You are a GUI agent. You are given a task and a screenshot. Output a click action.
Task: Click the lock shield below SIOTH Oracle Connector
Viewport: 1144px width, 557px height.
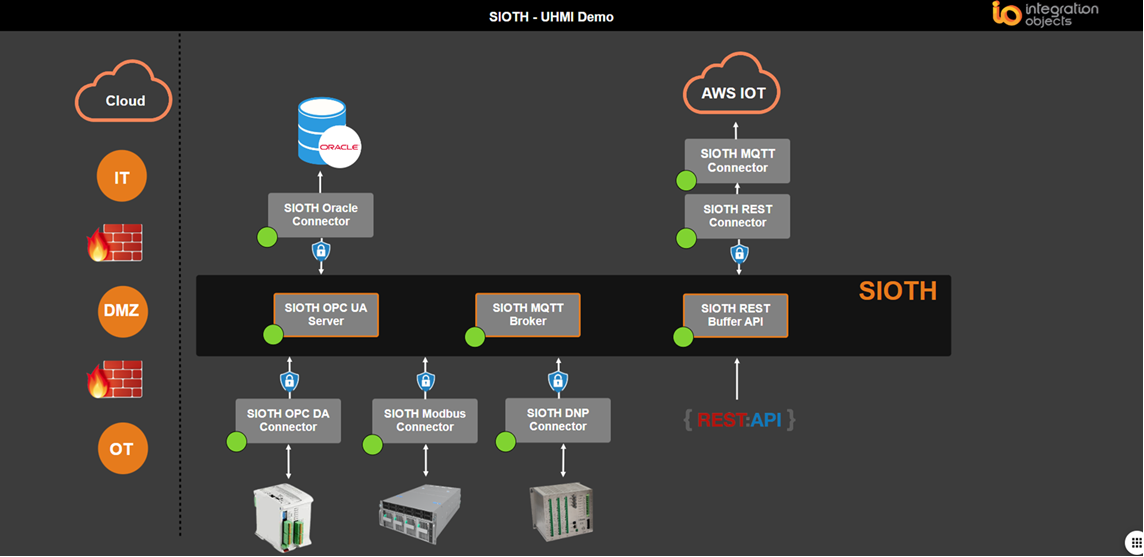coord(321,252)
